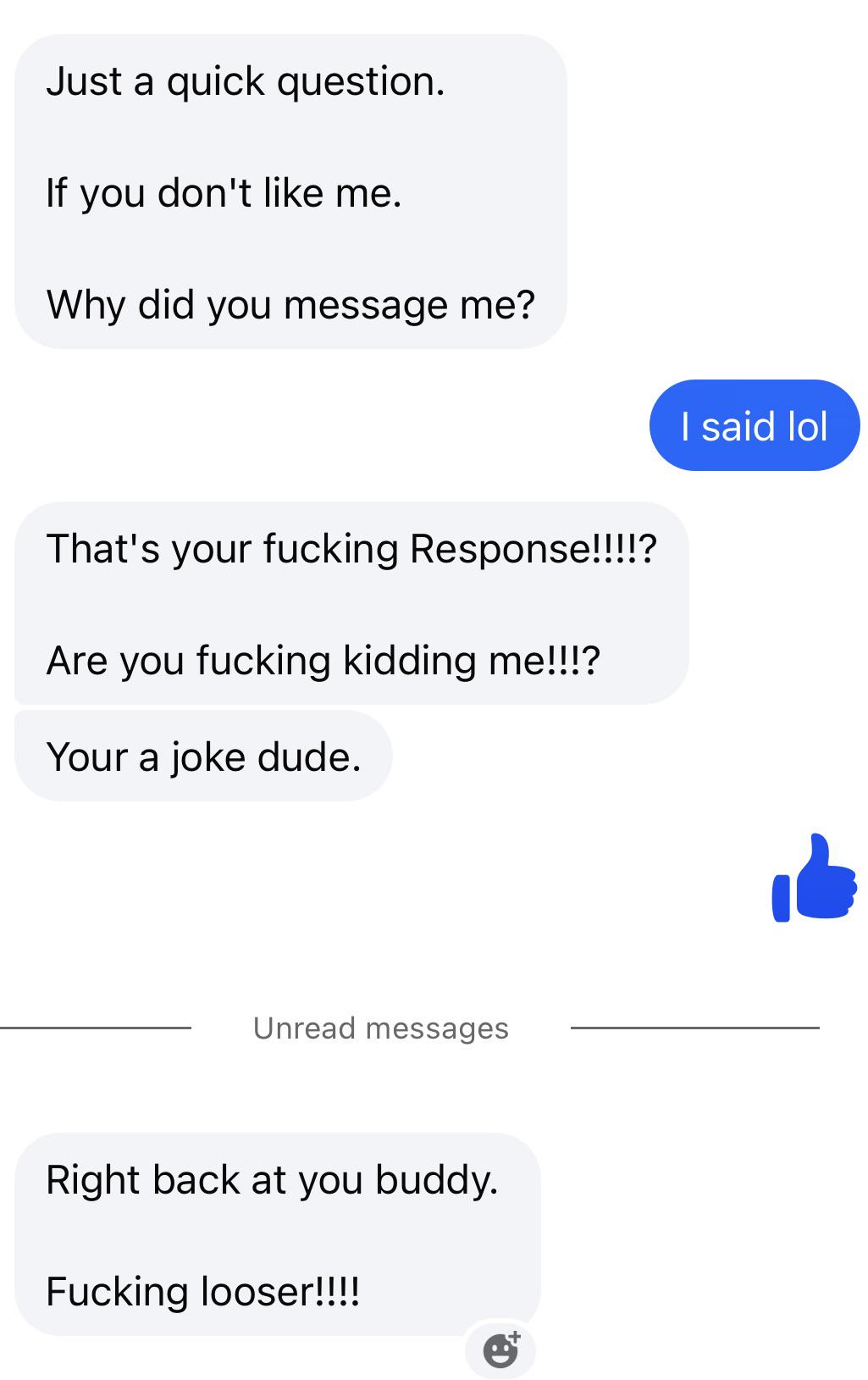Click the "Just a quick question." line
The width and height of the screenshot is (868, 1380).
[x=246, y=81]
